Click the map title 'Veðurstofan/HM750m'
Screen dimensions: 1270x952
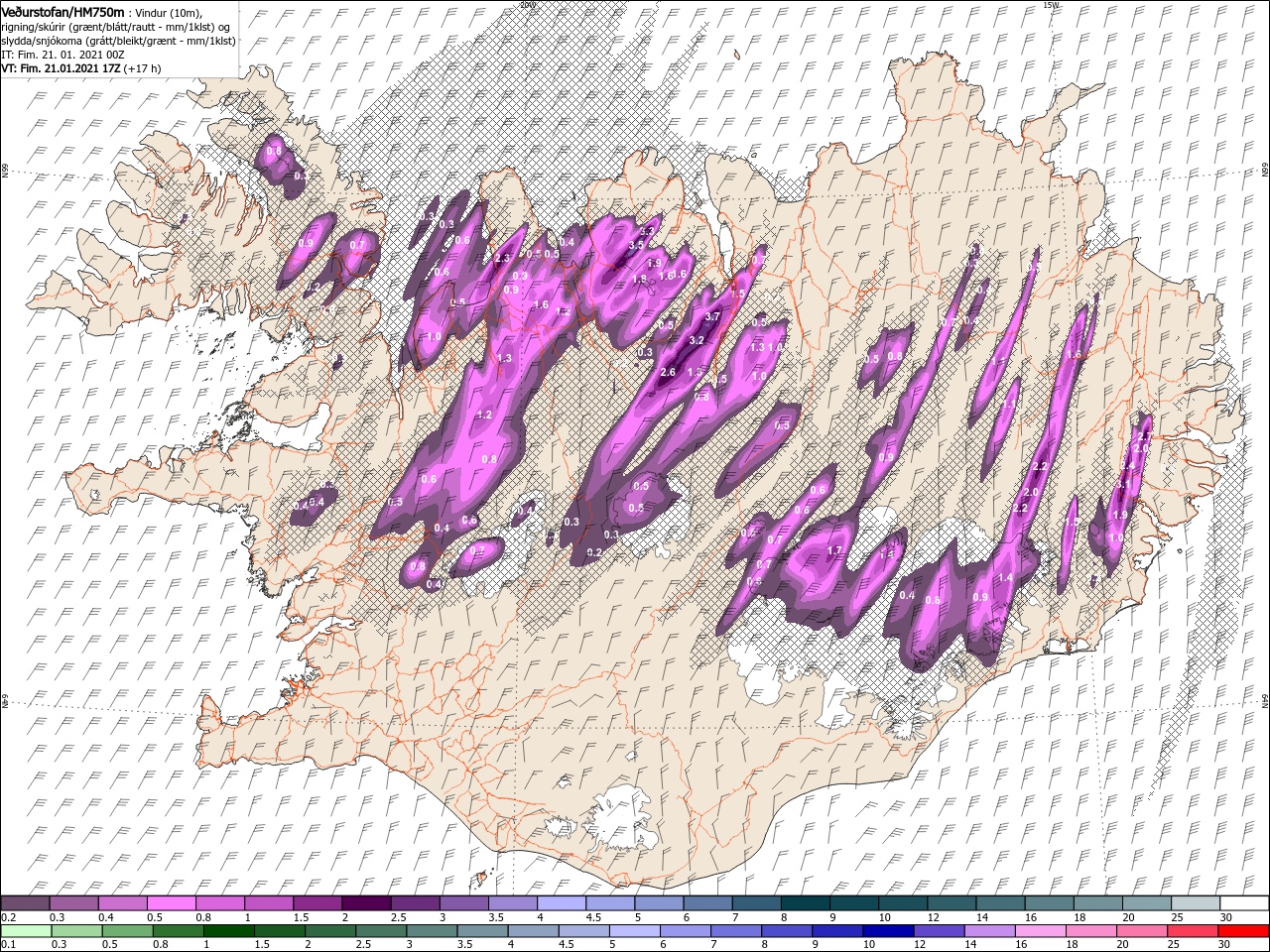[x=63, y=11]
